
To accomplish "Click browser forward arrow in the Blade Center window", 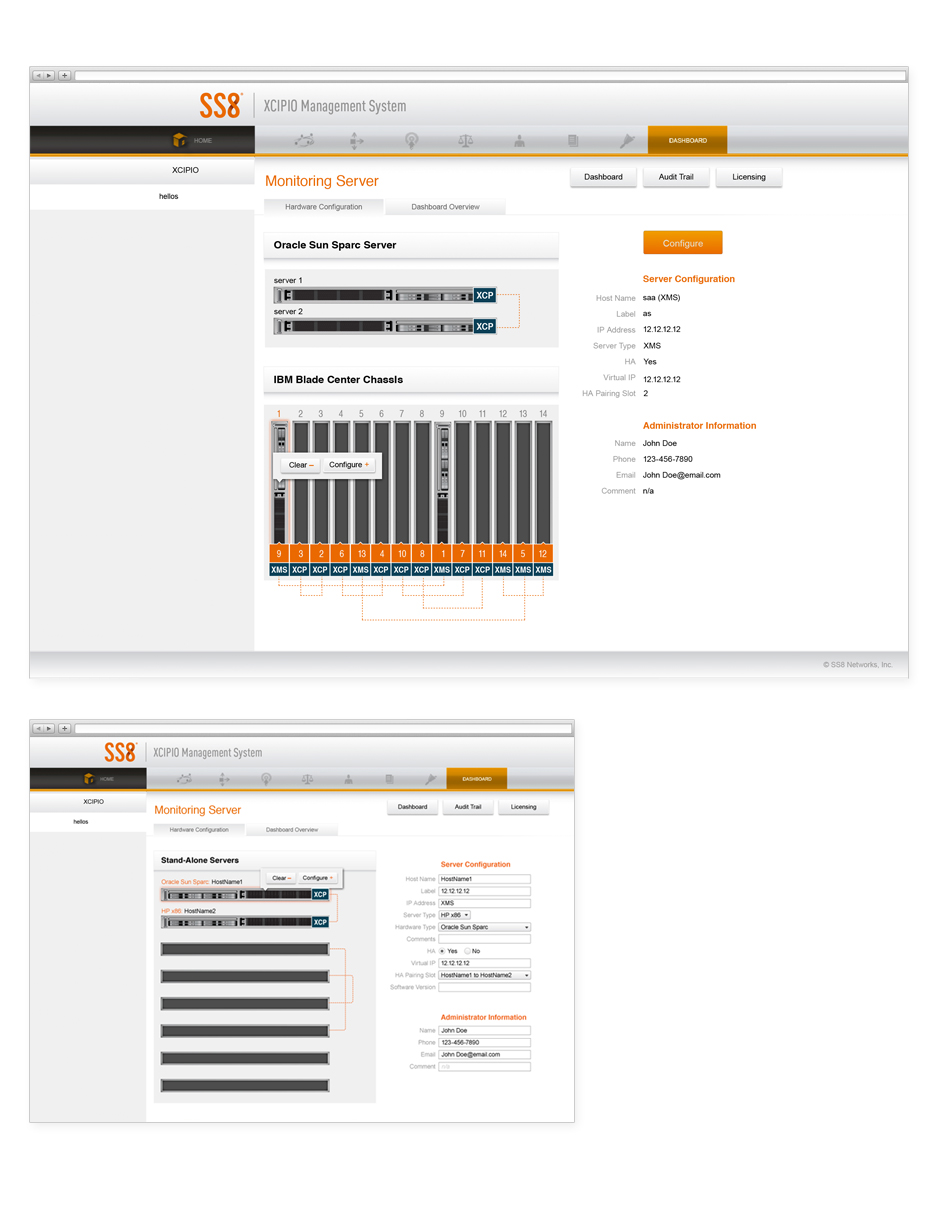I will (x=49, y=75).
